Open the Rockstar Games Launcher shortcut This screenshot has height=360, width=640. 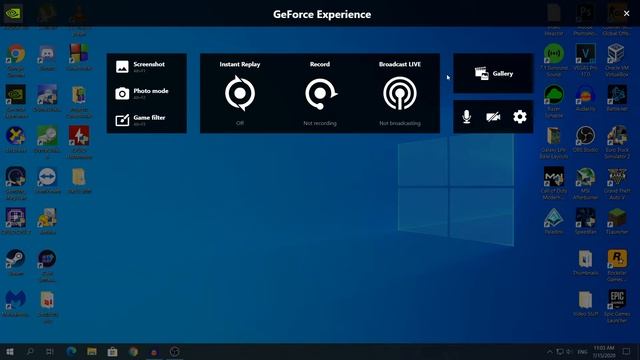tap(617, 265)
